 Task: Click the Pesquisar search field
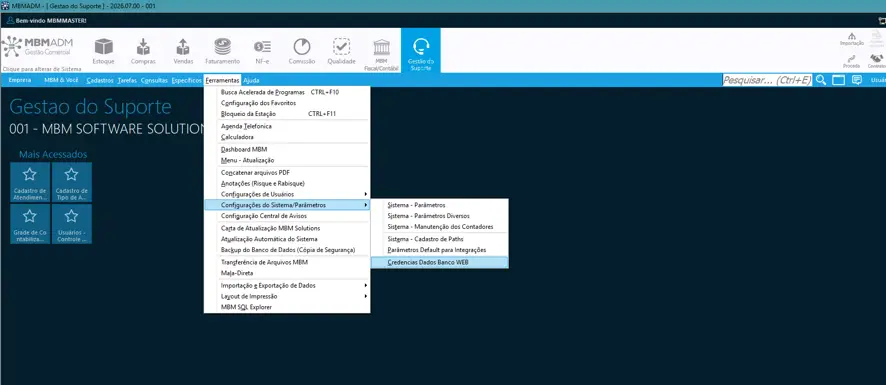tap(767, 80)
